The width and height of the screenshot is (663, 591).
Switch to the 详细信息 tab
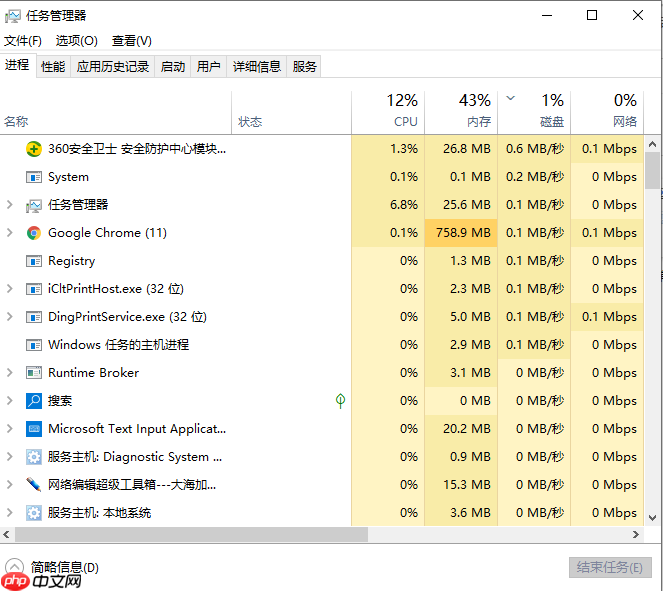(x=257, y=66)
